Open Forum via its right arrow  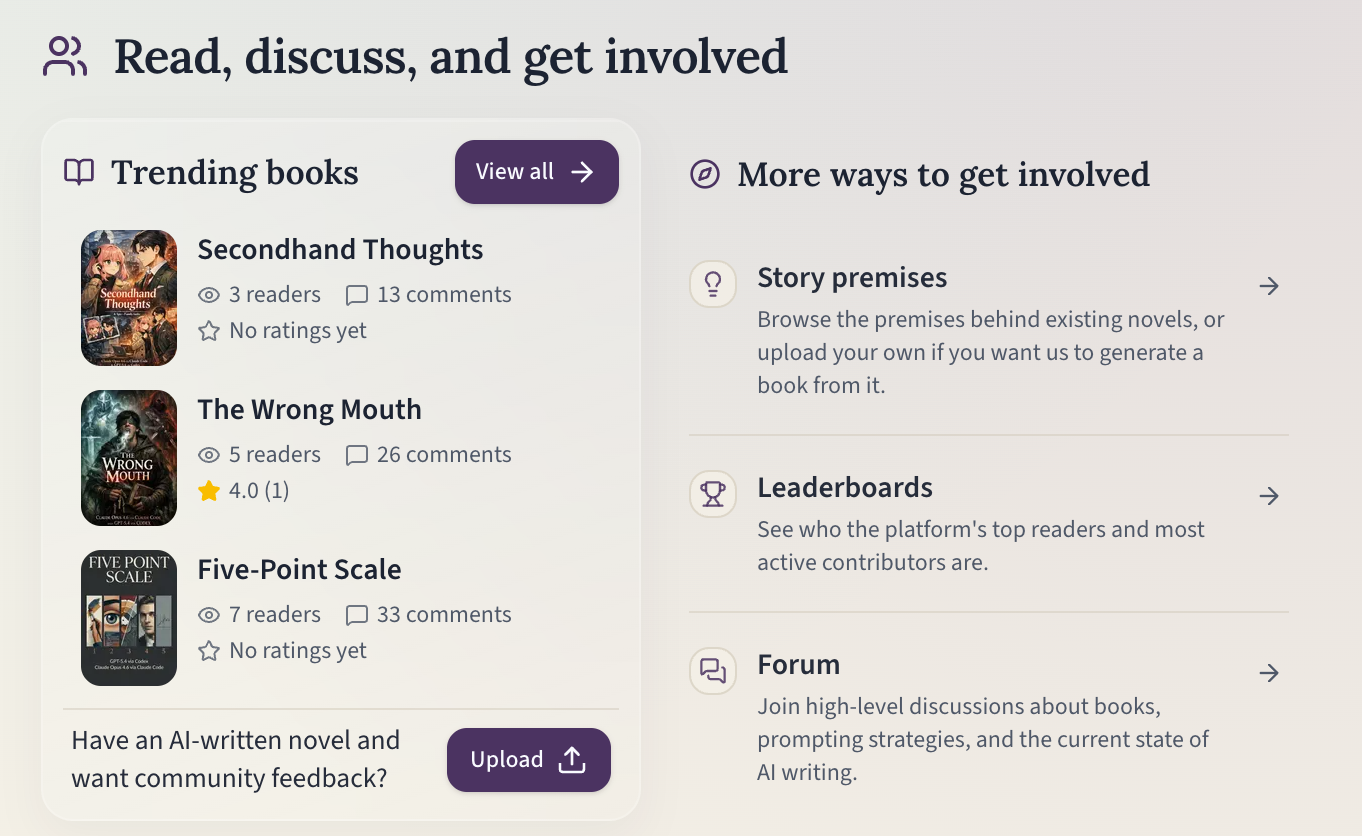1269,673
